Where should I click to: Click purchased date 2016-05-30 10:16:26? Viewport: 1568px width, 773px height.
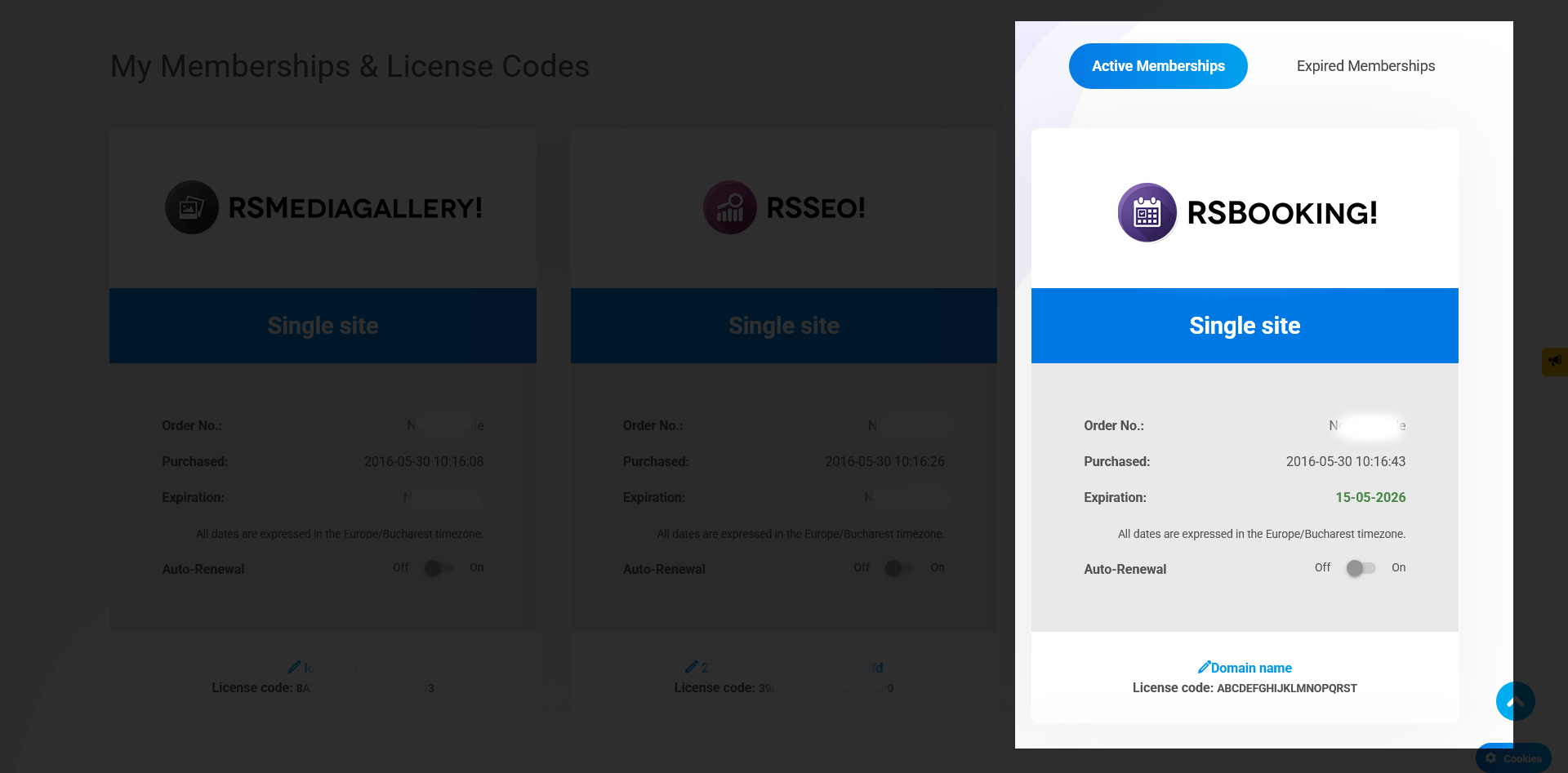[x=884, y=461]
